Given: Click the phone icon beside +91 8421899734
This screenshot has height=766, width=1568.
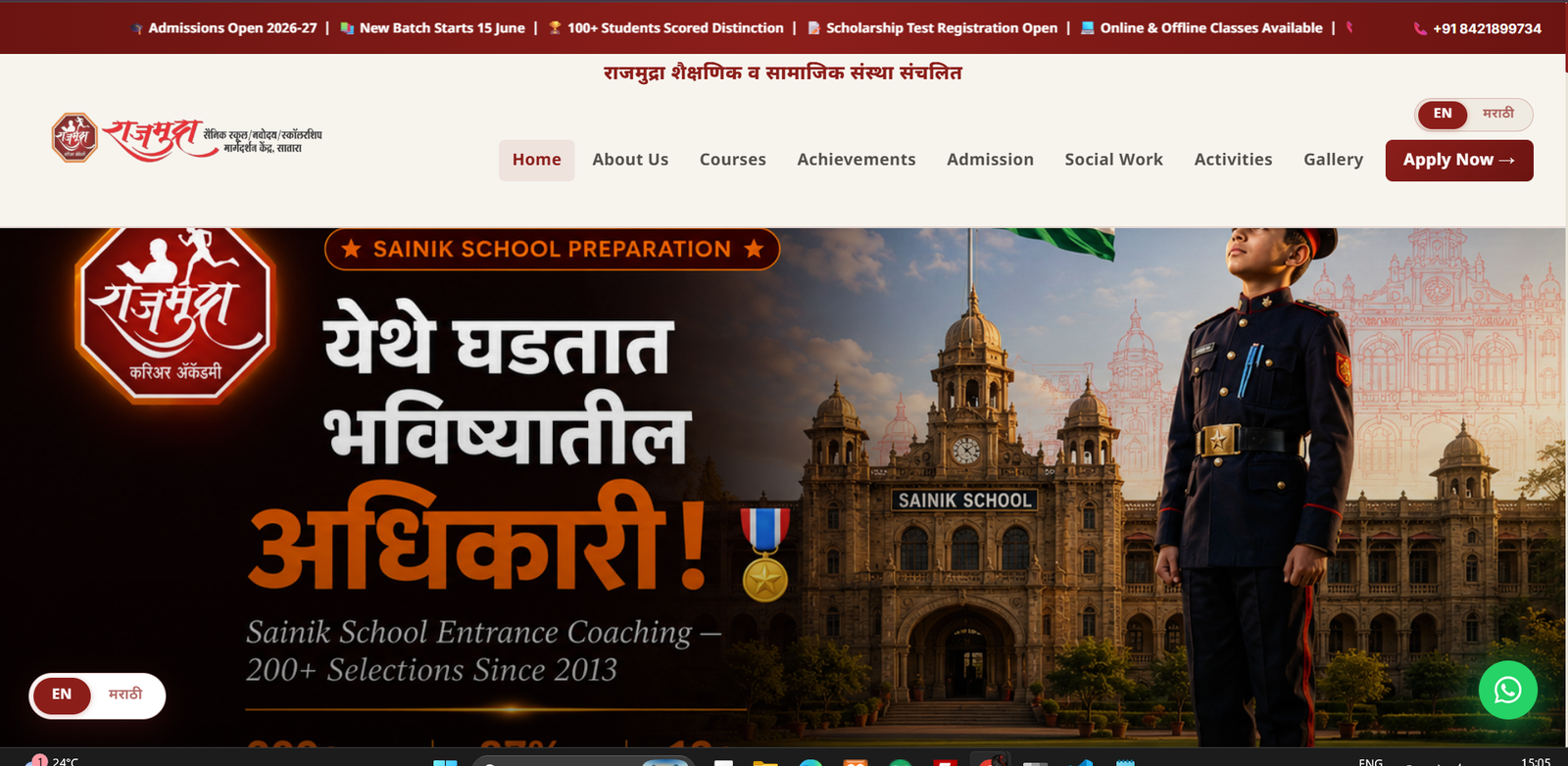Looking at the screenshot, I should tap(1420, 28).
